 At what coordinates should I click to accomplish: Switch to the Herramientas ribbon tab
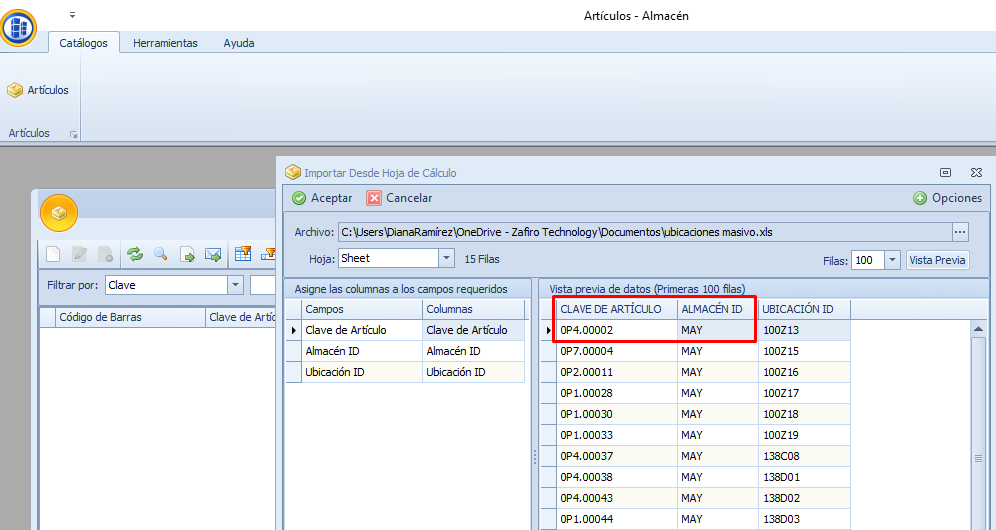pyautogui.click(x=165, y=43)
